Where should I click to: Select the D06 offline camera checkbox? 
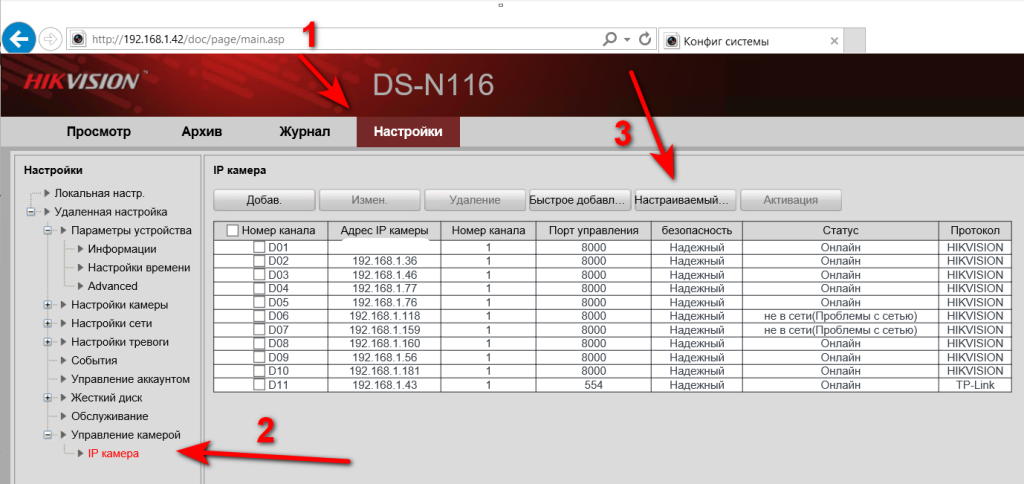(259, 316)
